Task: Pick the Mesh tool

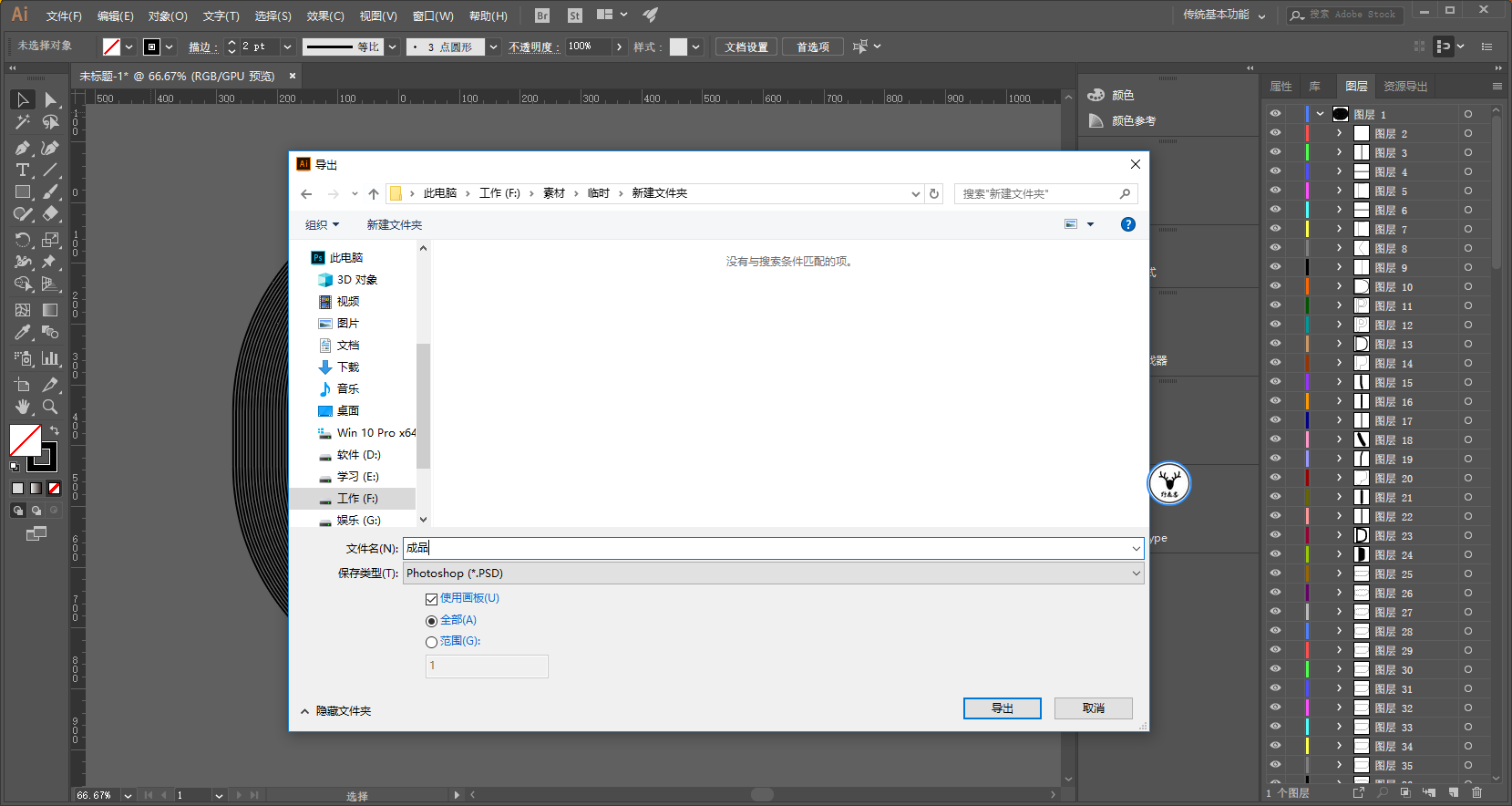Action: [23, 310]
